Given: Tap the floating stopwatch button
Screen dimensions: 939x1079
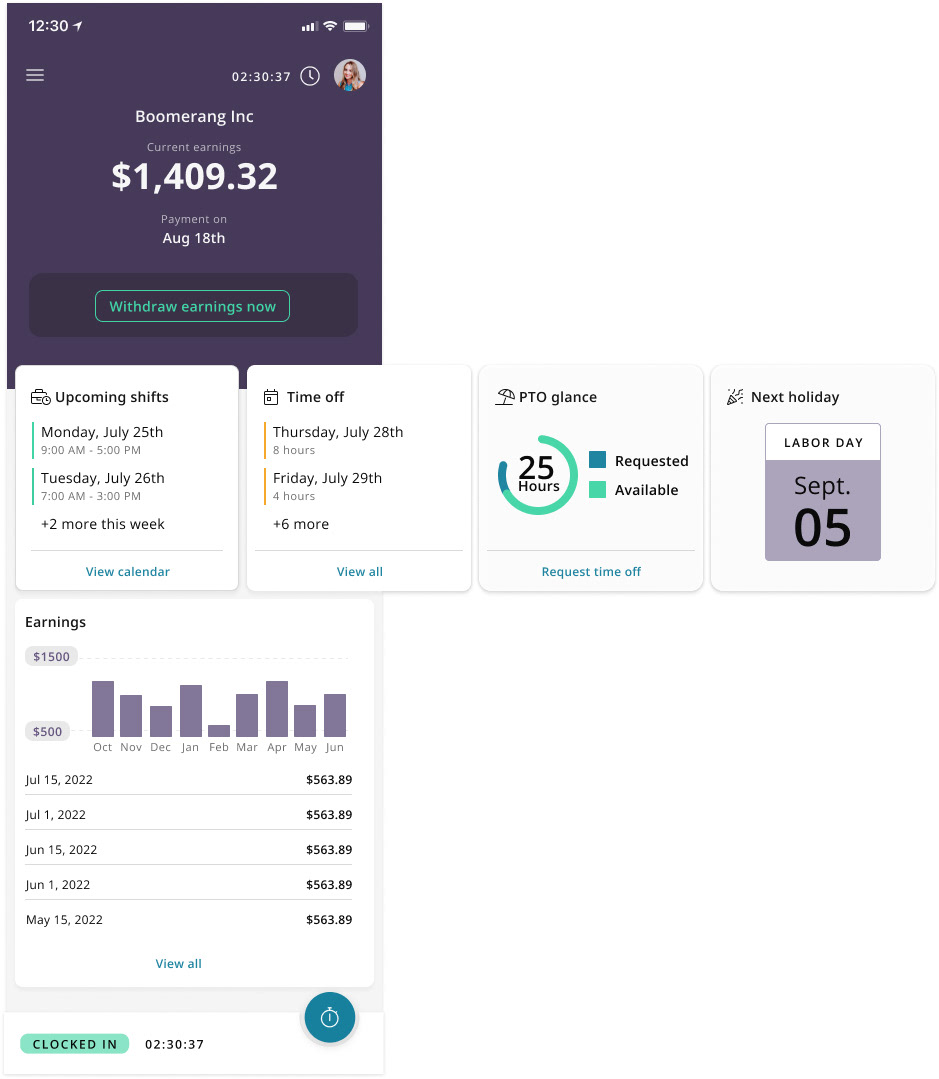Looking at the screenshot, I should (330, 1017).
